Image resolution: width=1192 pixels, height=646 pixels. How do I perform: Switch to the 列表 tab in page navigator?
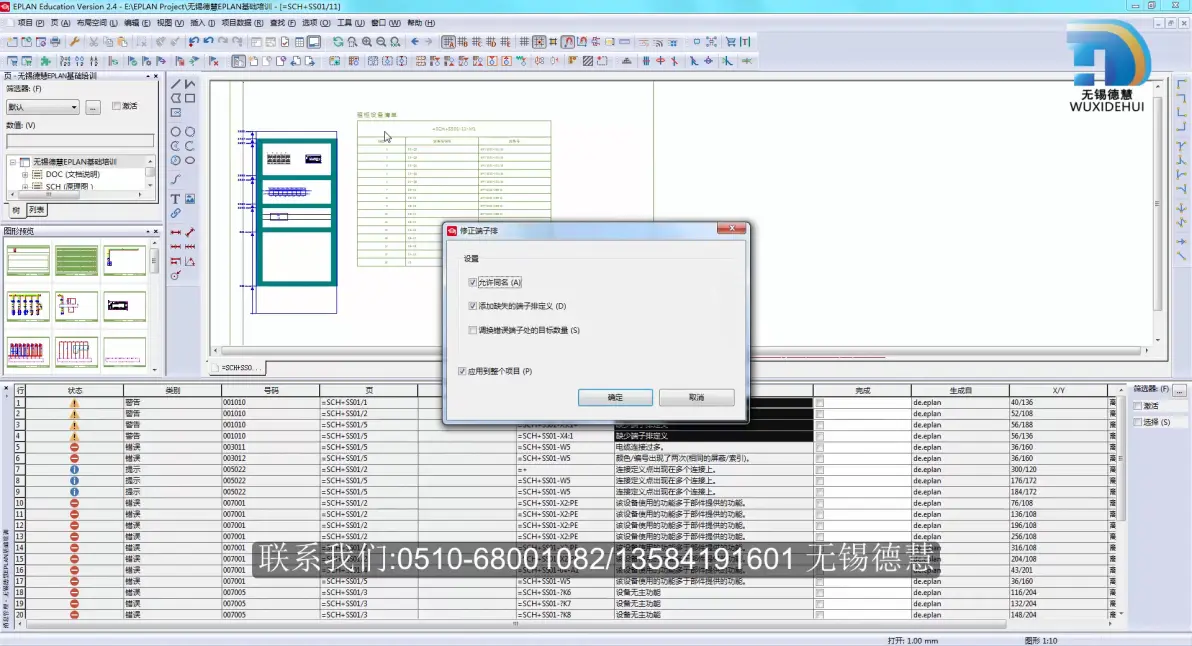coord(36,210)
